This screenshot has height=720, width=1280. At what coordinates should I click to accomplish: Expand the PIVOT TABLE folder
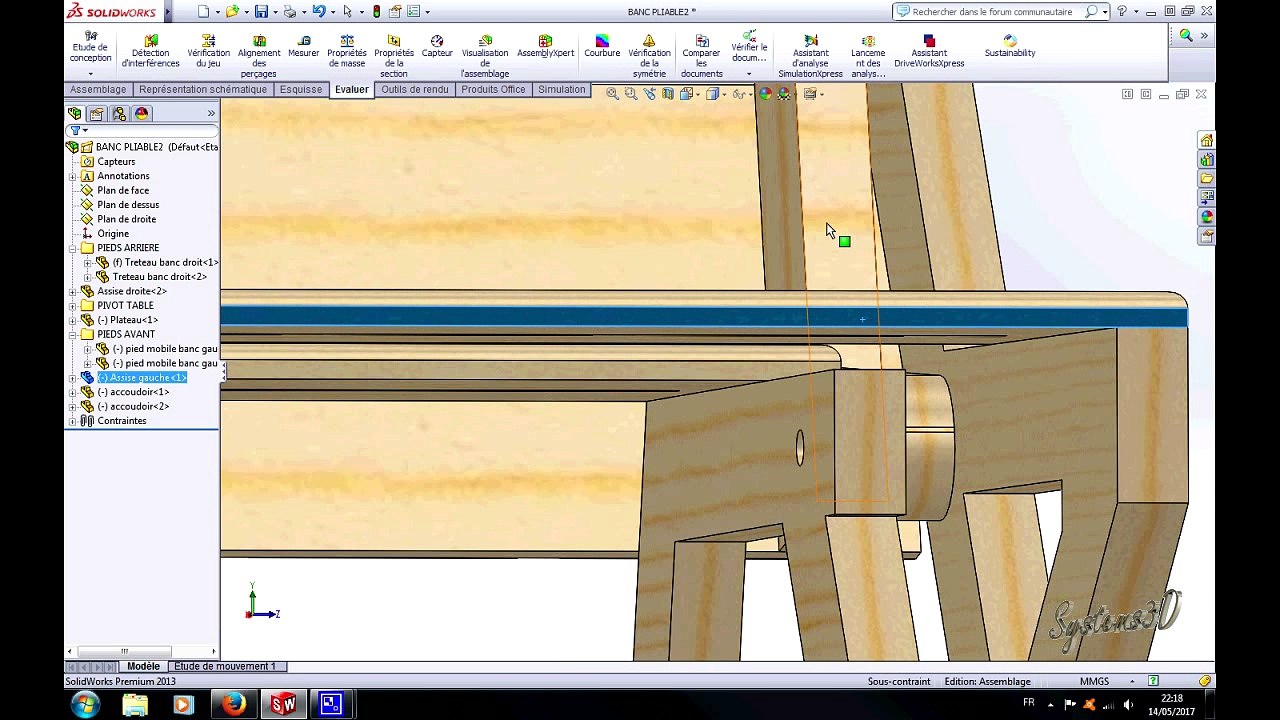[73, 306]
